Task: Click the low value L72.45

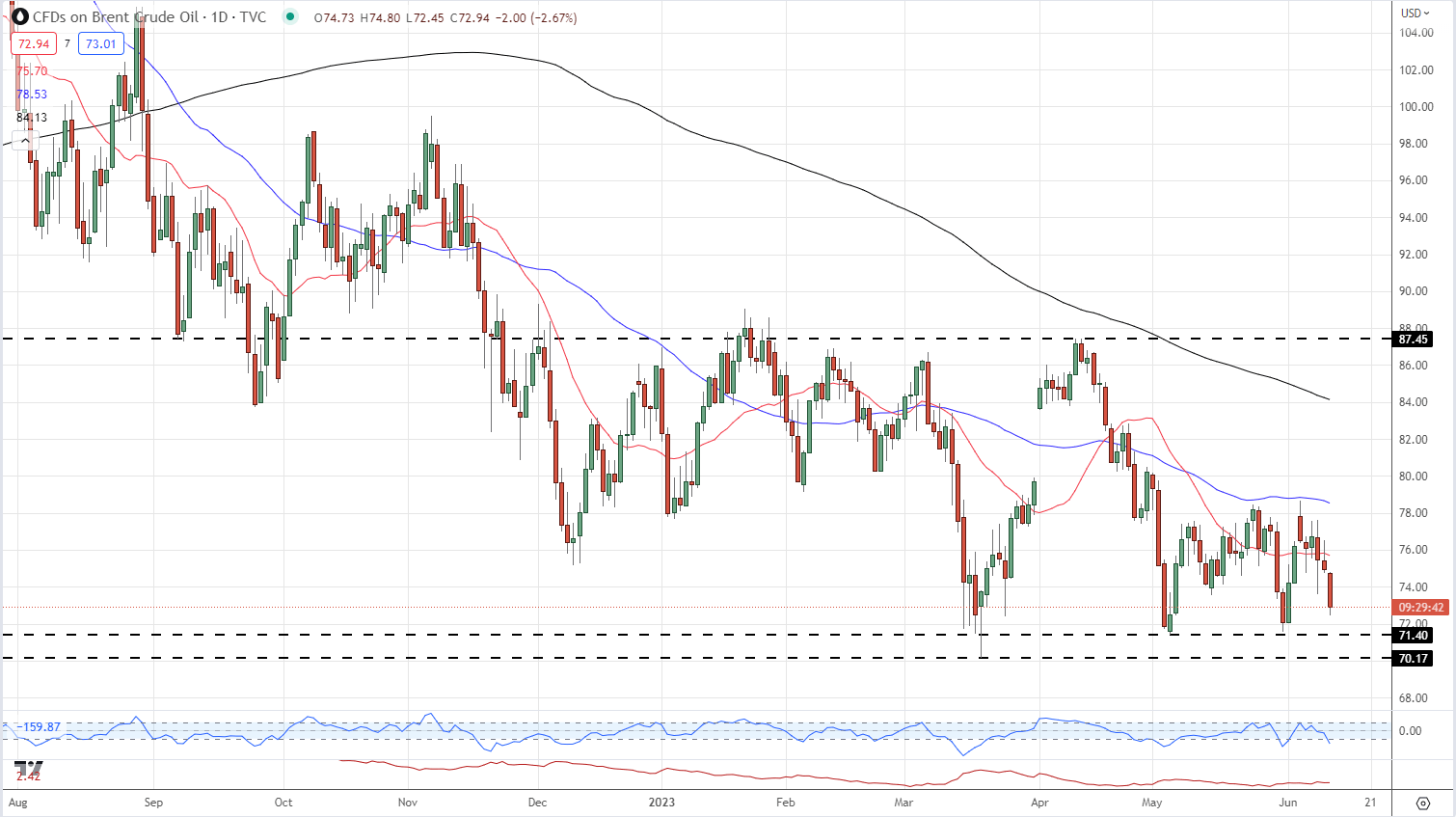Action: coord(424,17)
